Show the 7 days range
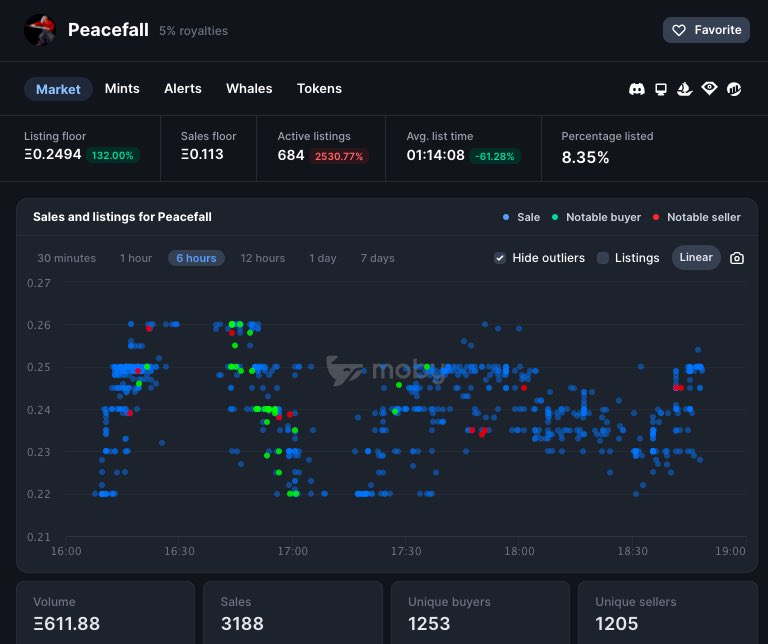This screenshot has height=644, width=768. tap(377, 258)
